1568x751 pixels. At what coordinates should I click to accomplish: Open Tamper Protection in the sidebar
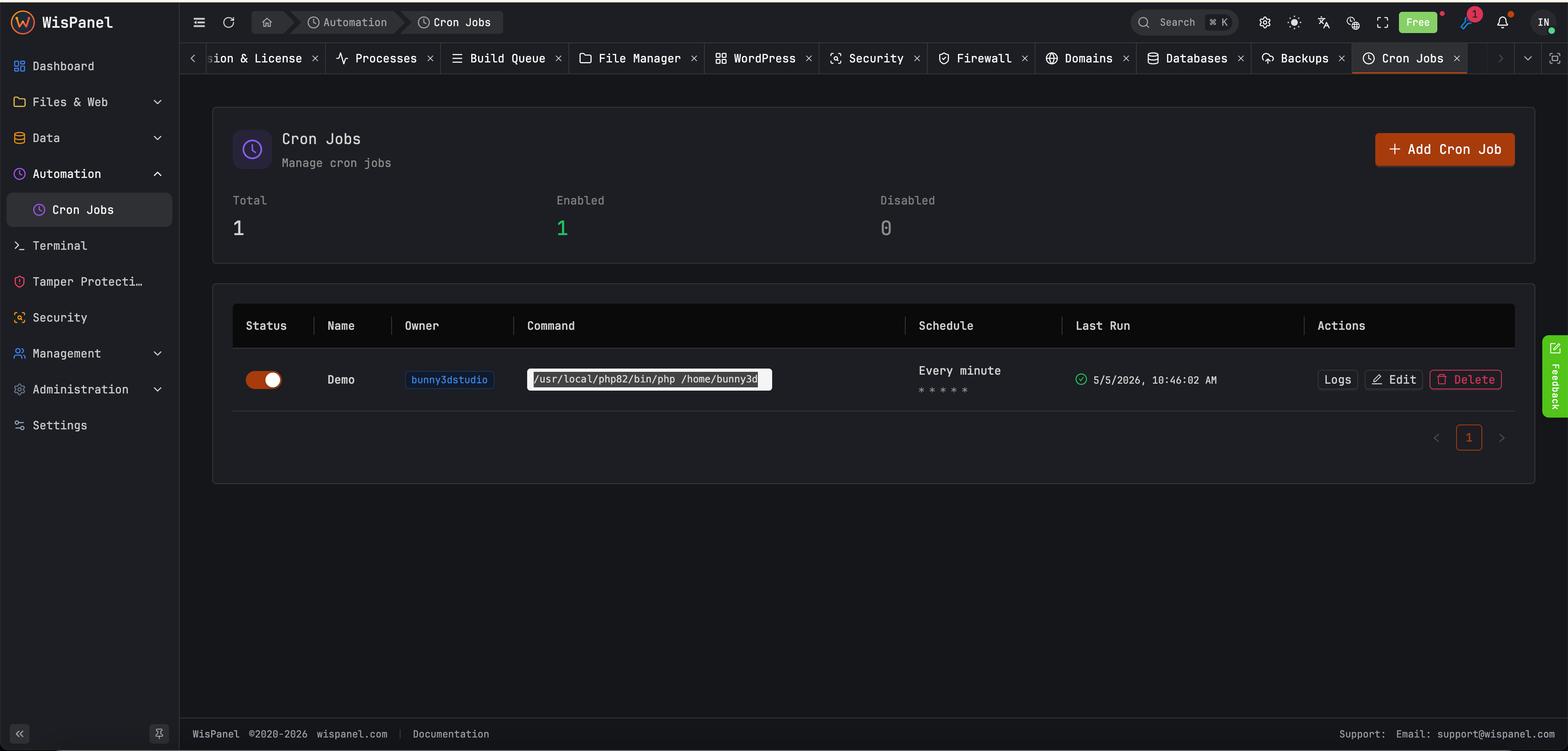click(89, 281)
